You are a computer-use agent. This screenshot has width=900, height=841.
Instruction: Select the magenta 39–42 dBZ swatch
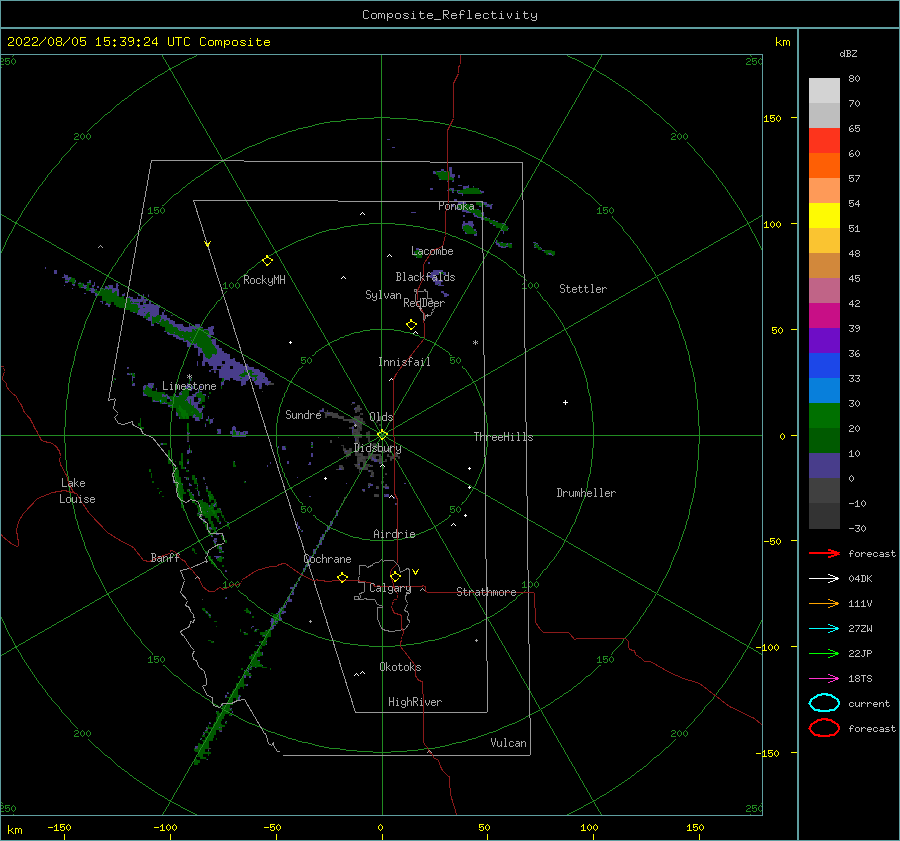click(x=824, y=316)
